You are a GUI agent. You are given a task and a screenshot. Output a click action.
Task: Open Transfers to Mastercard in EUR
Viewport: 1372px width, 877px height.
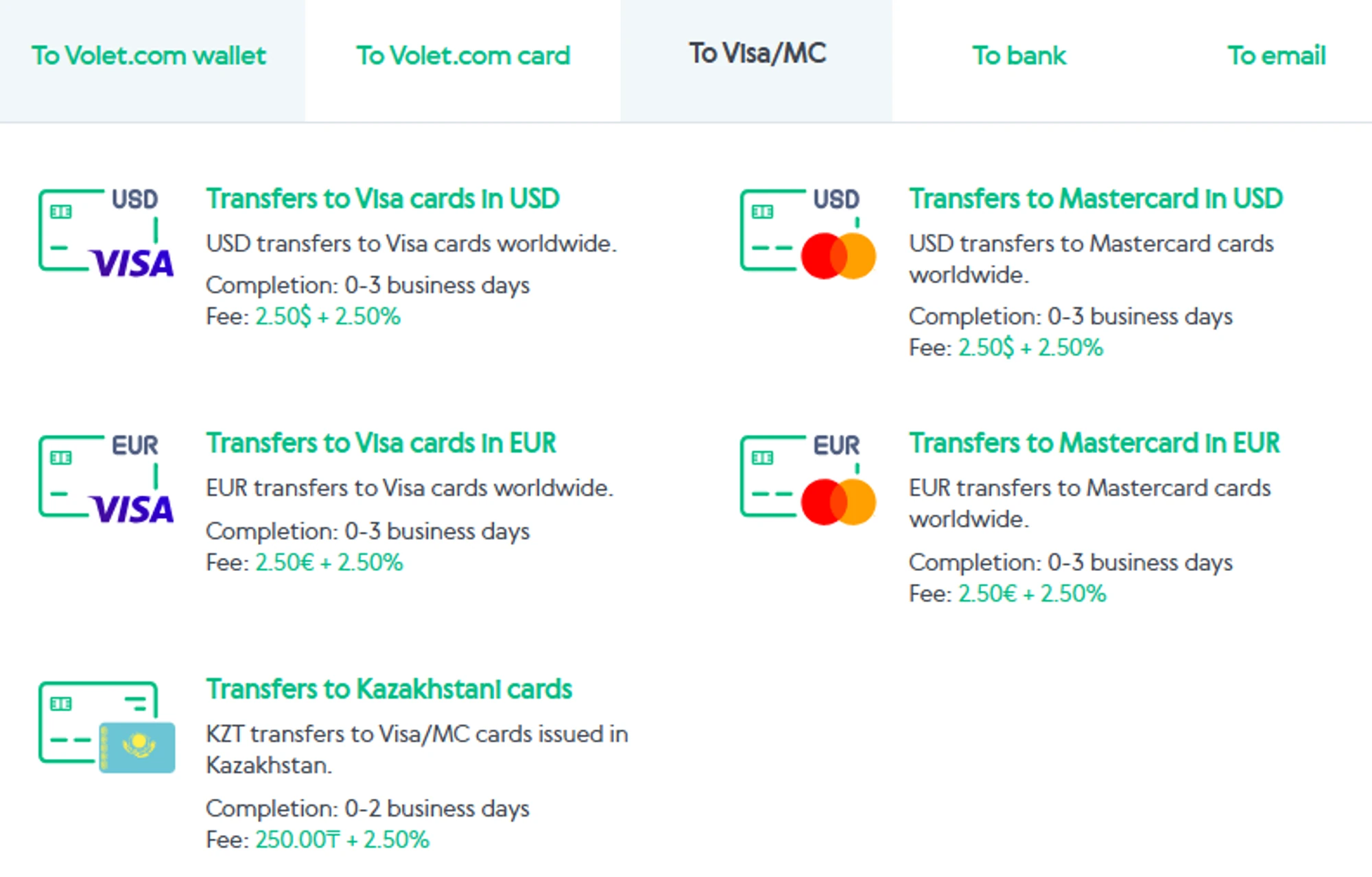point(1094,443)
